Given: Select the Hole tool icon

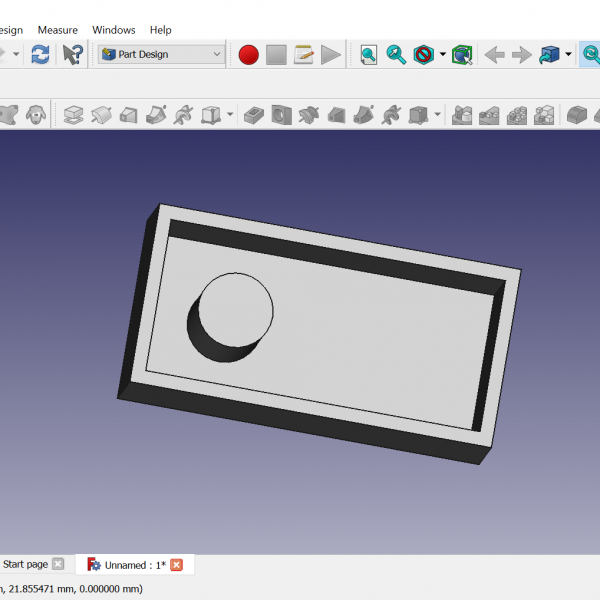Looking at the screenshot, I should coord(281,115).
